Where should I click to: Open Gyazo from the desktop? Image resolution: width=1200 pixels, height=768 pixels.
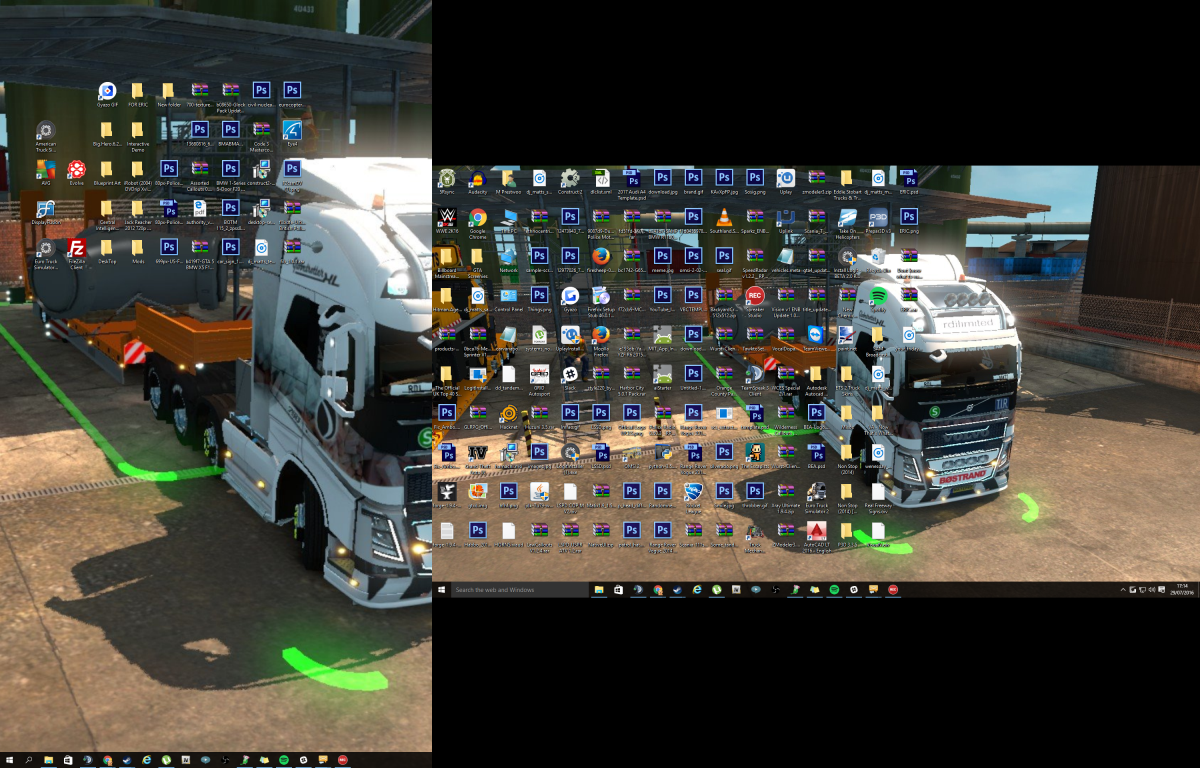tap(568, 296)
